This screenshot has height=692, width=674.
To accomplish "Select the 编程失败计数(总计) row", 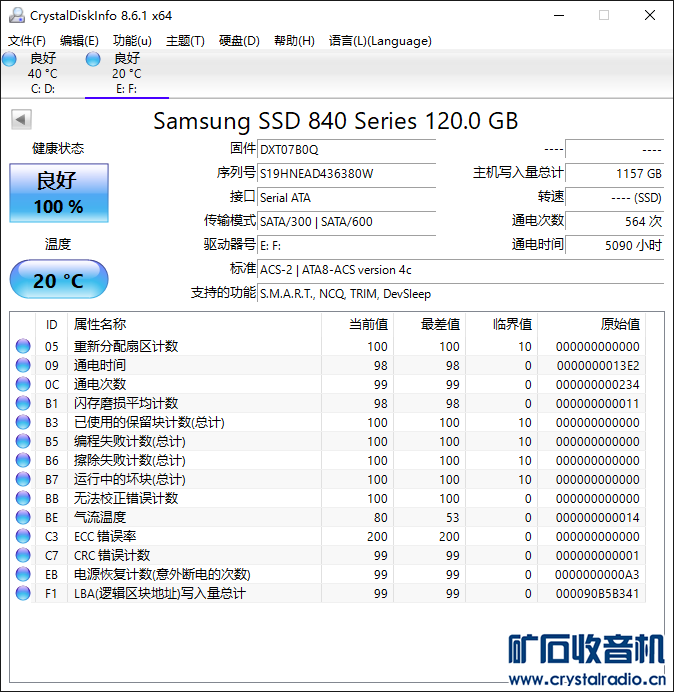I will [328, 441].
